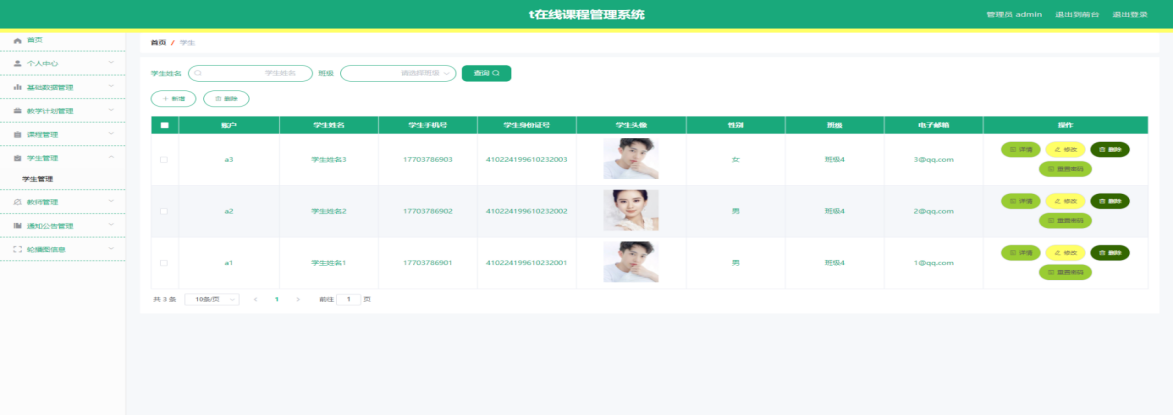The width and height of the screenshot is (1173, 415).
Task: Click the bar-chart icon for 基础数据管理
Action: pos(17,87)
